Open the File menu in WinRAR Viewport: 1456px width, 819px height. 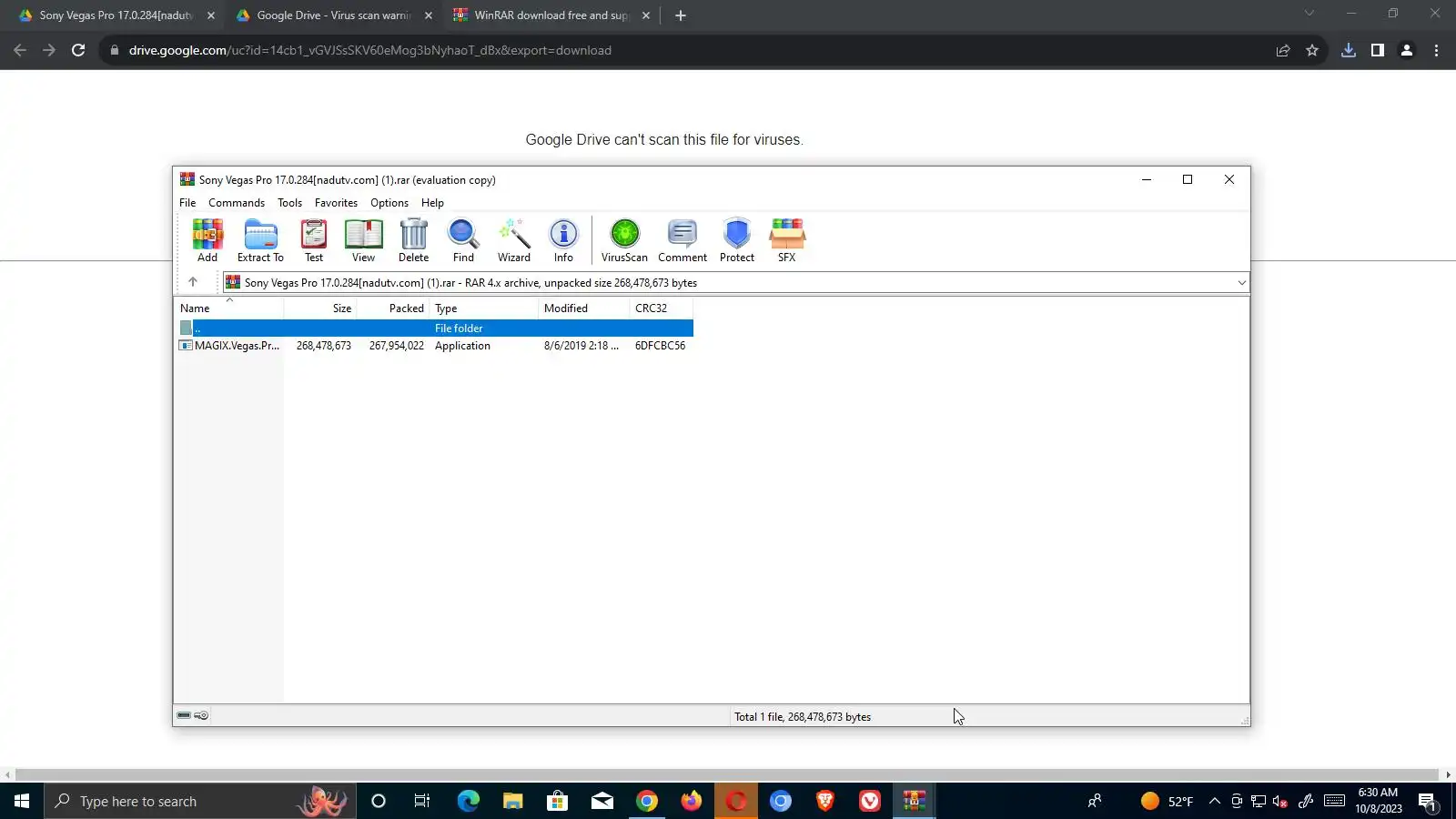click(187, 203)
